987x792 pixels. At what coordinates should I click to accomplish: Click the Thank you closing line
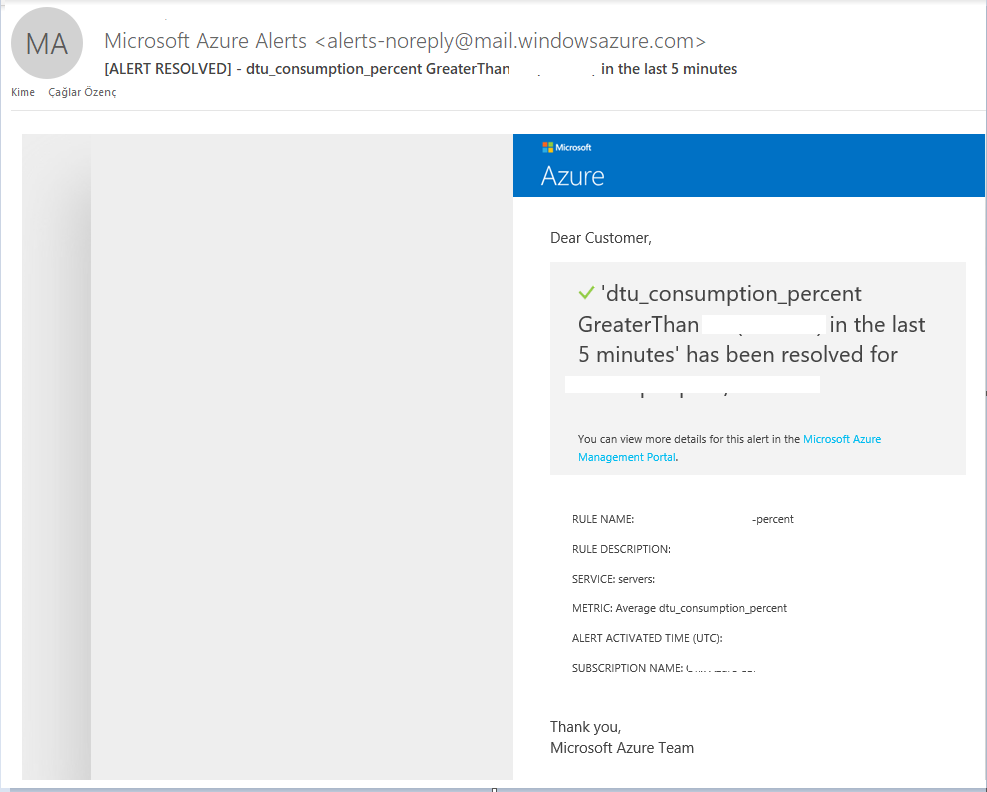click(585, 727)
